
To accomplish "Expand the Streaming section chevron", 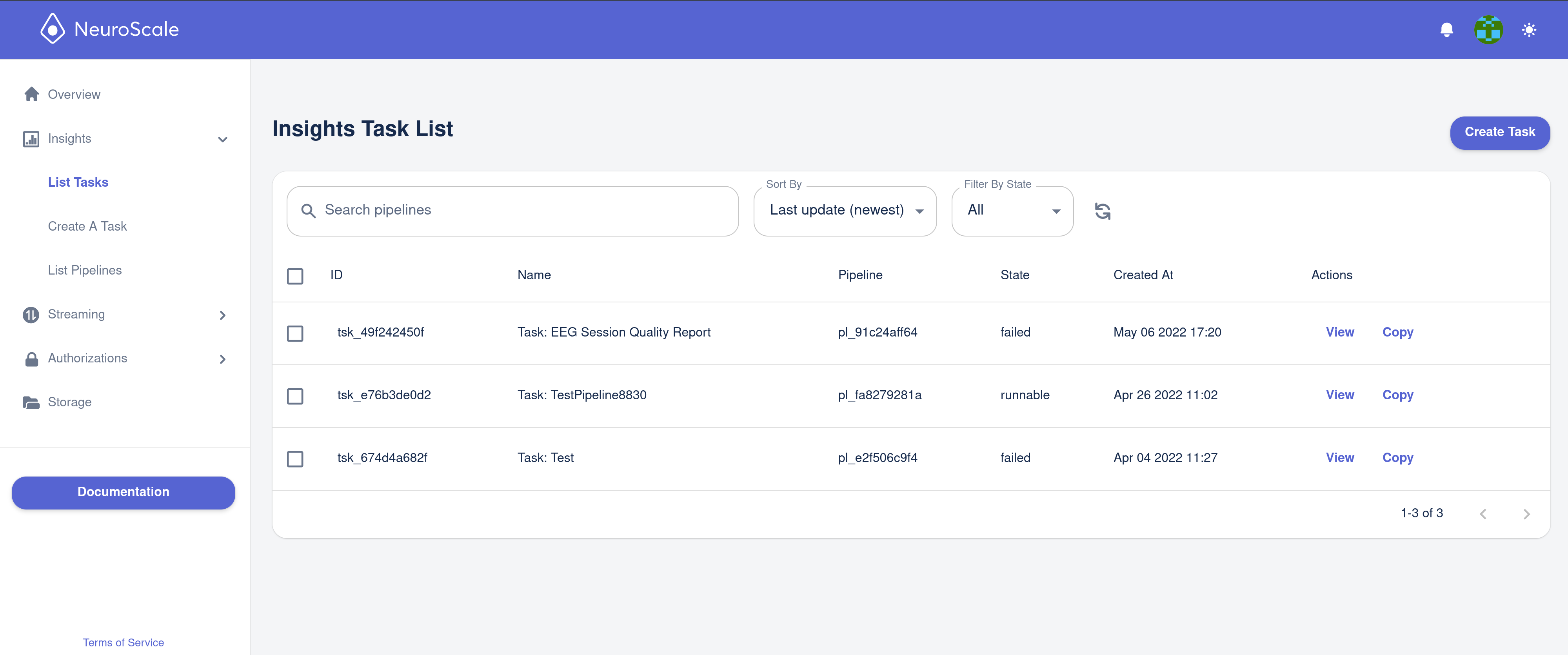I will click(223, 315).
